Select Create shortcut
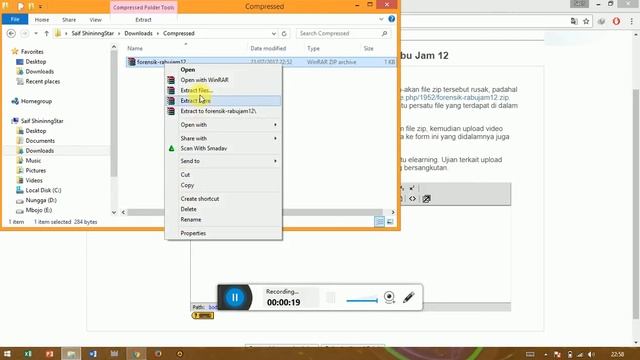The height and width of the screenshot is (360, 640). click(200, 199)
